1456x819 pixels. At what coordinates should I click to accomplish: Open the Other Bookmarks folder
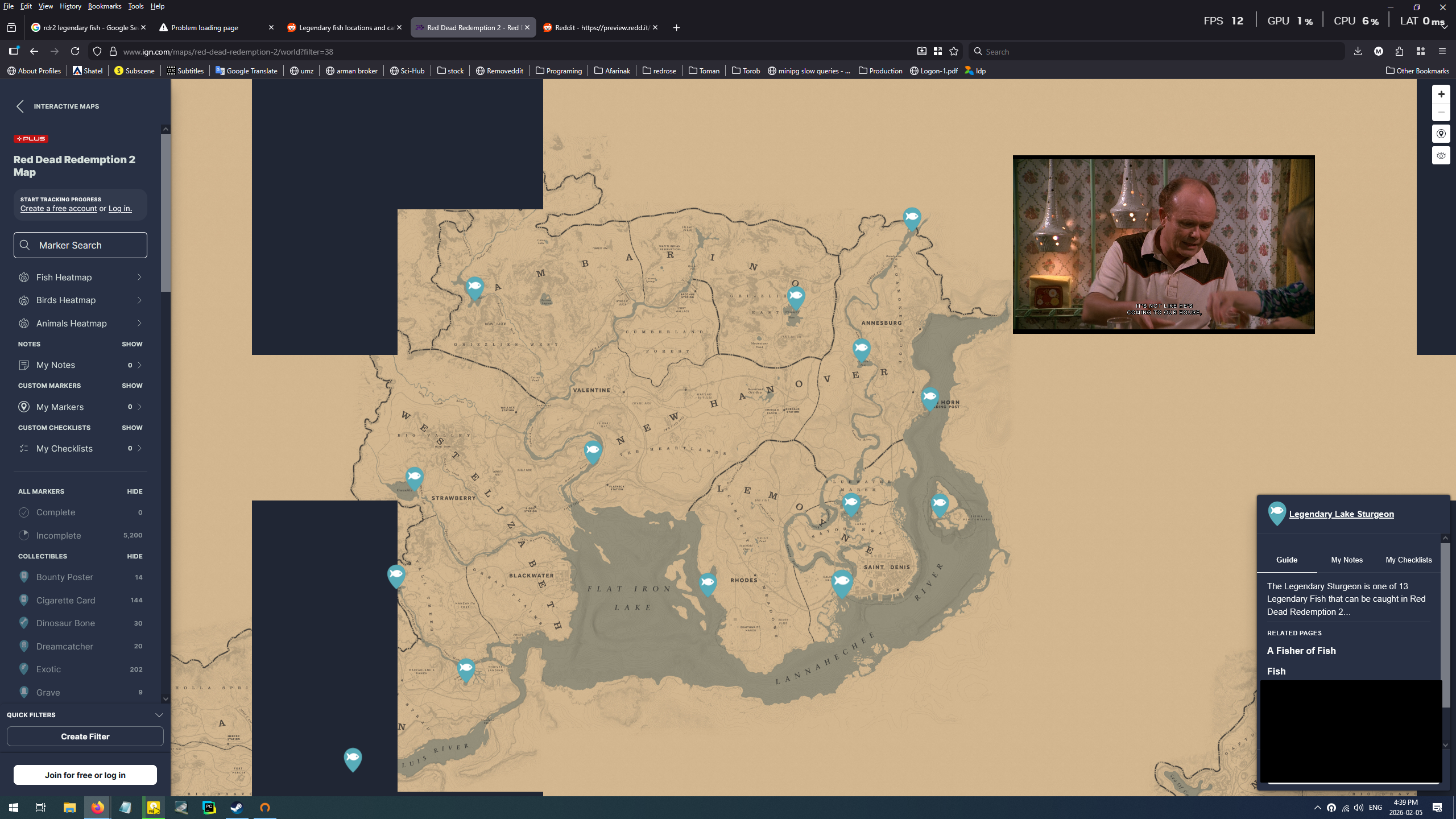1417,71
